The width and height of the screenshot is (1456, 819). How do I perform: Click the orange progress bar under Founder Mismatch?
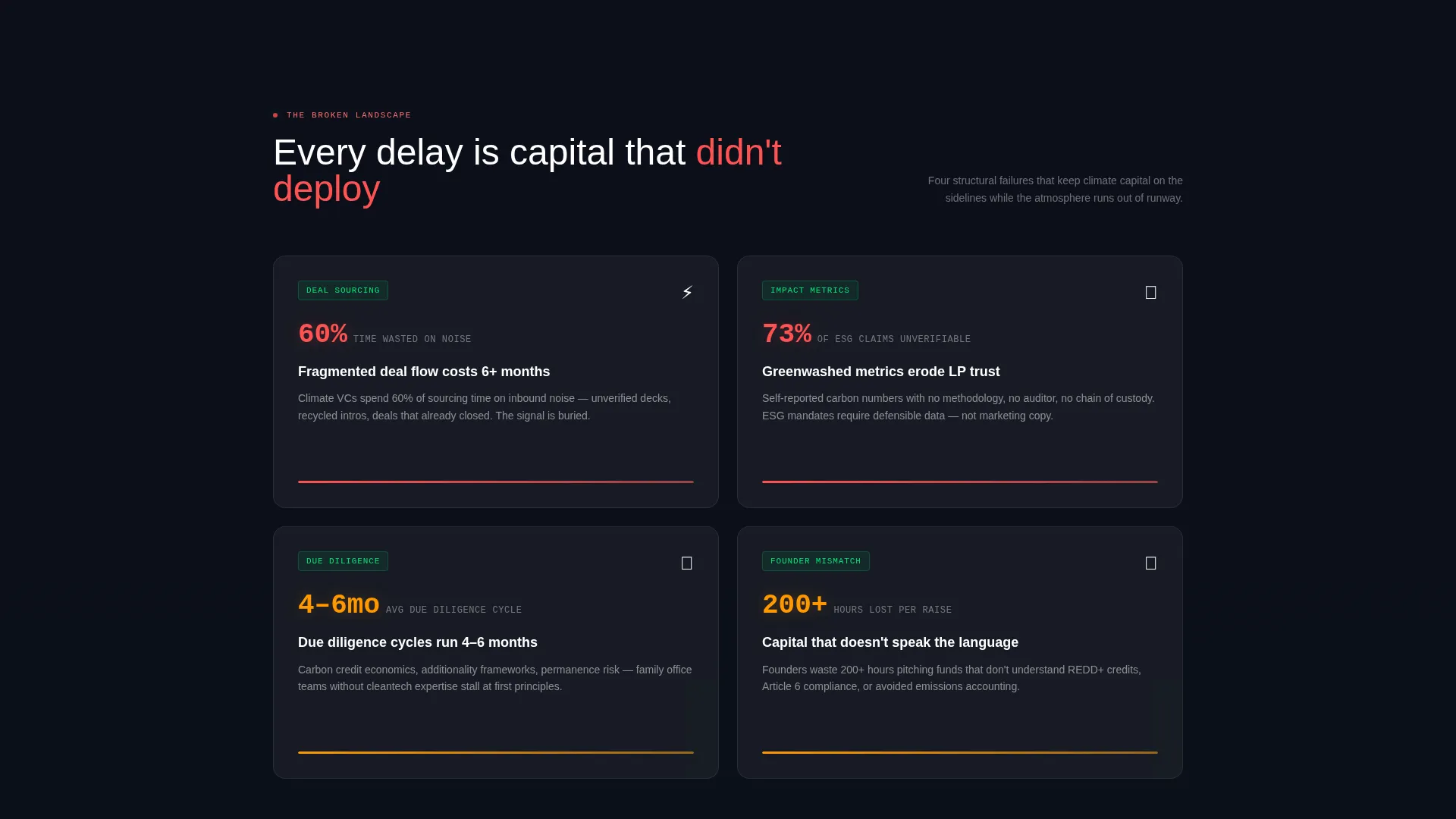coord(960,752)
